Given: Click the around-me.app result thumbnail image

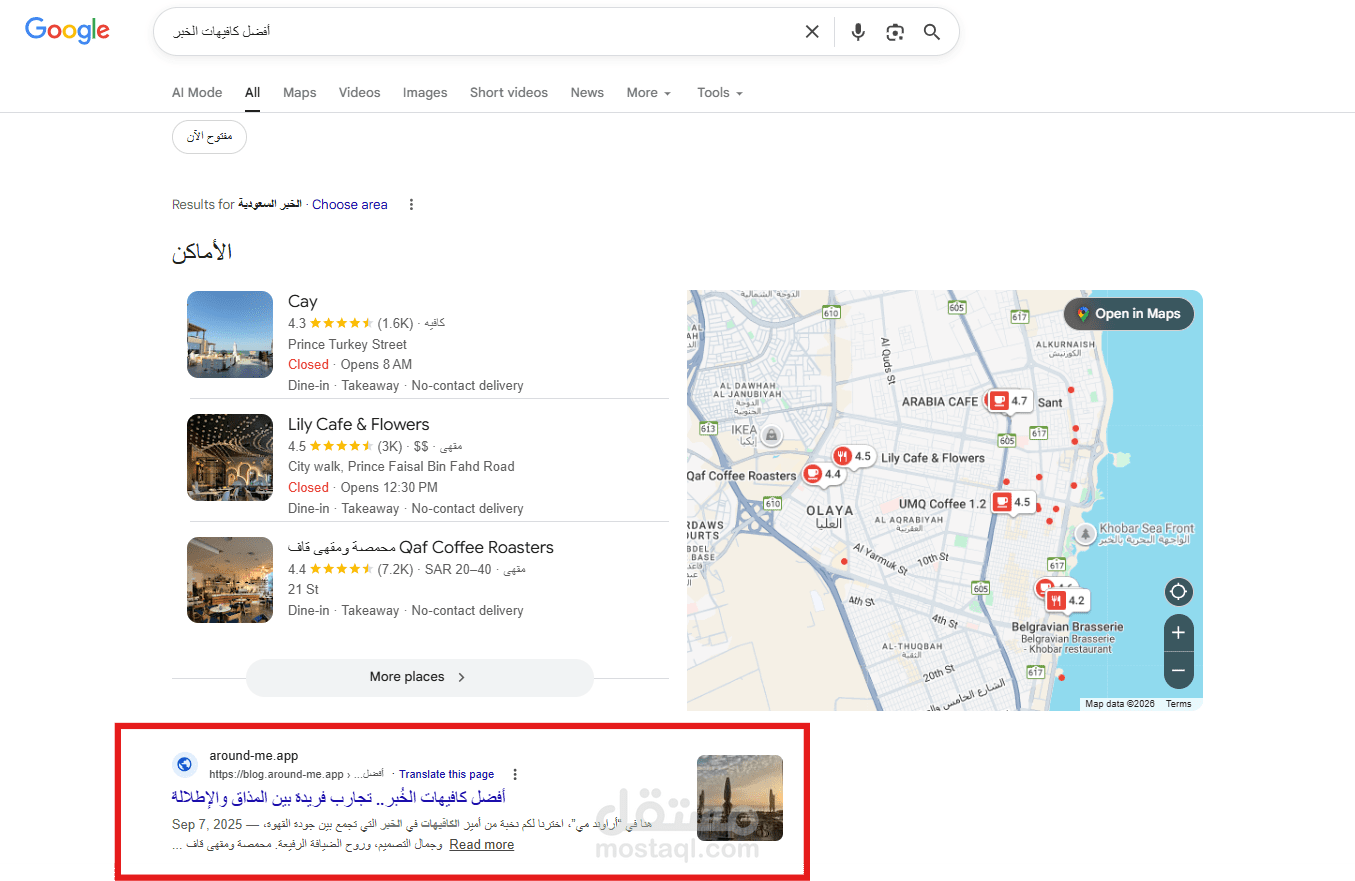Looking at the screenshot, I should (x=740, y=798).
